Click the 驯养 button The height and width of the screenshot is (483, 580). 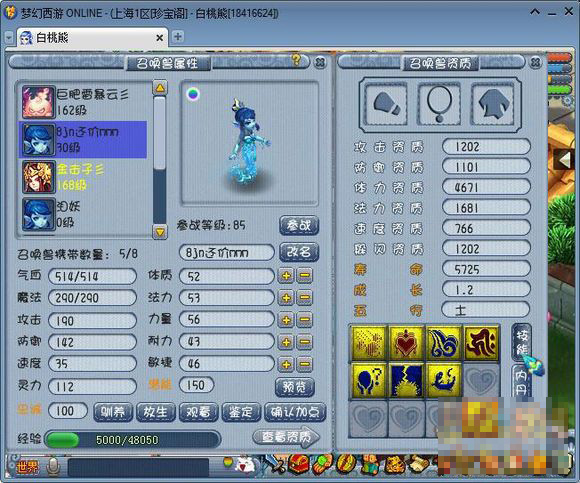[x=113, y=412]
